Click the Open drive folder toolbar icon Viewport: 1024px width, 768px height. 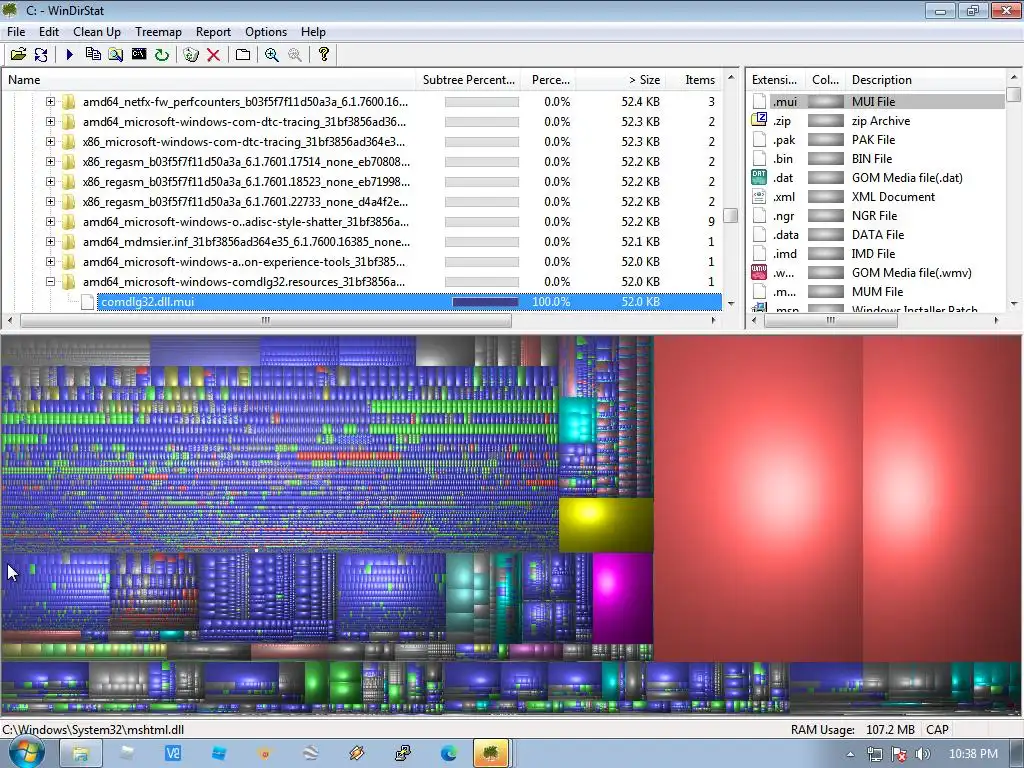tap(18, 54)
